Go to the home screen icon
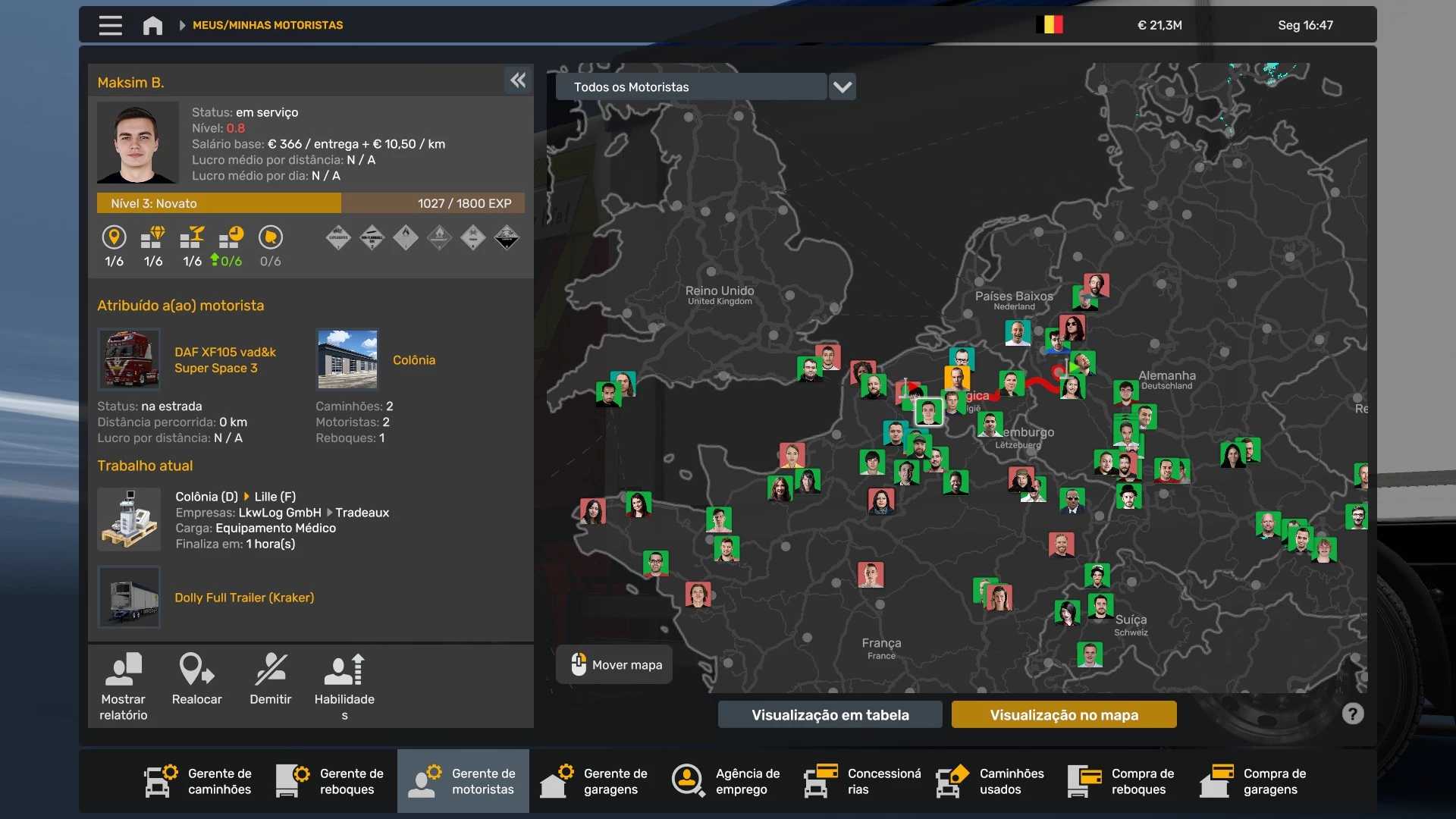This screenshot has width=1456, height=819. pyautogui.click(x=152, y=25)
